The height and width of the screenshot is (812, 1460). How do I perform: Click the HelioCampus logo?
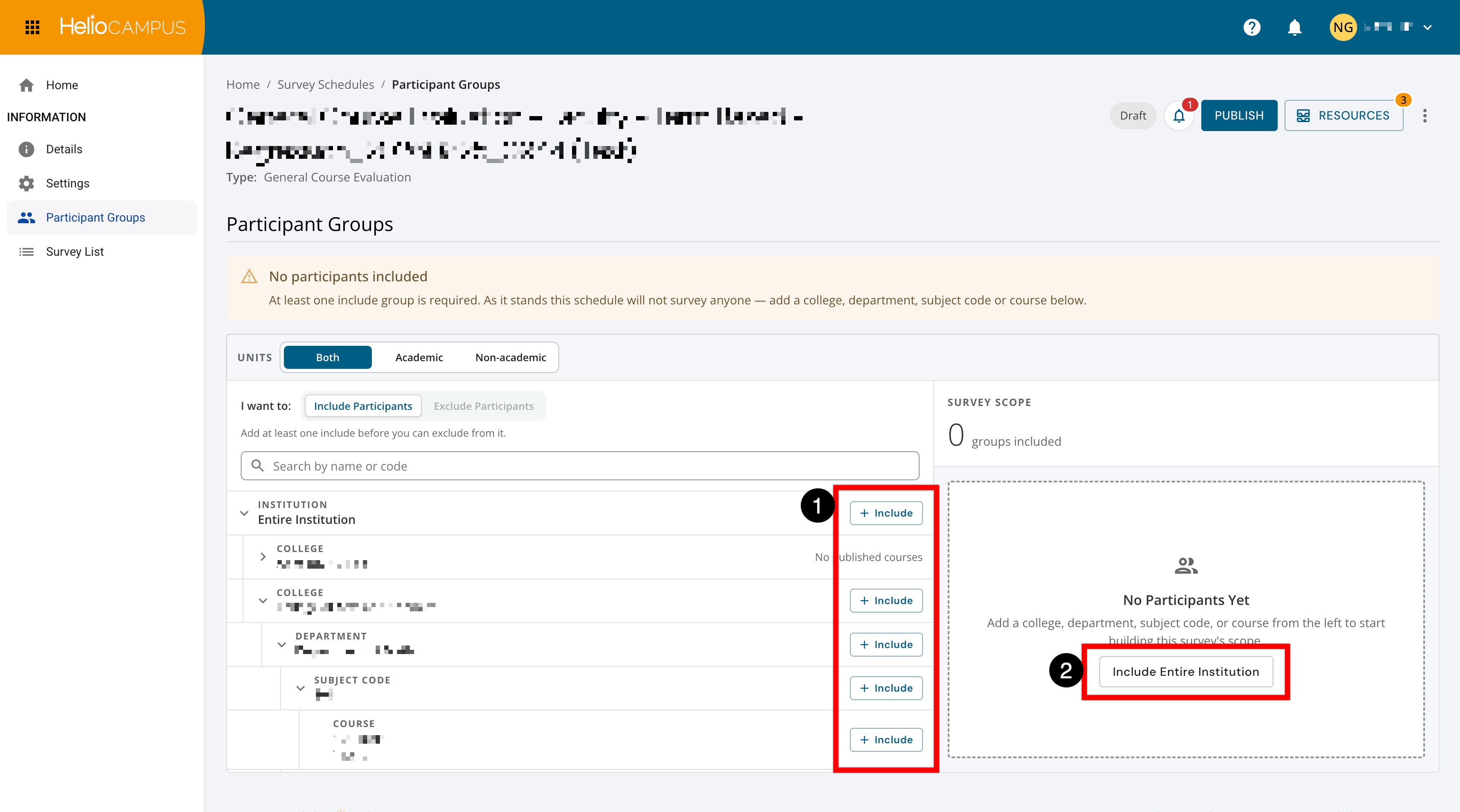(x=123, y=26)
